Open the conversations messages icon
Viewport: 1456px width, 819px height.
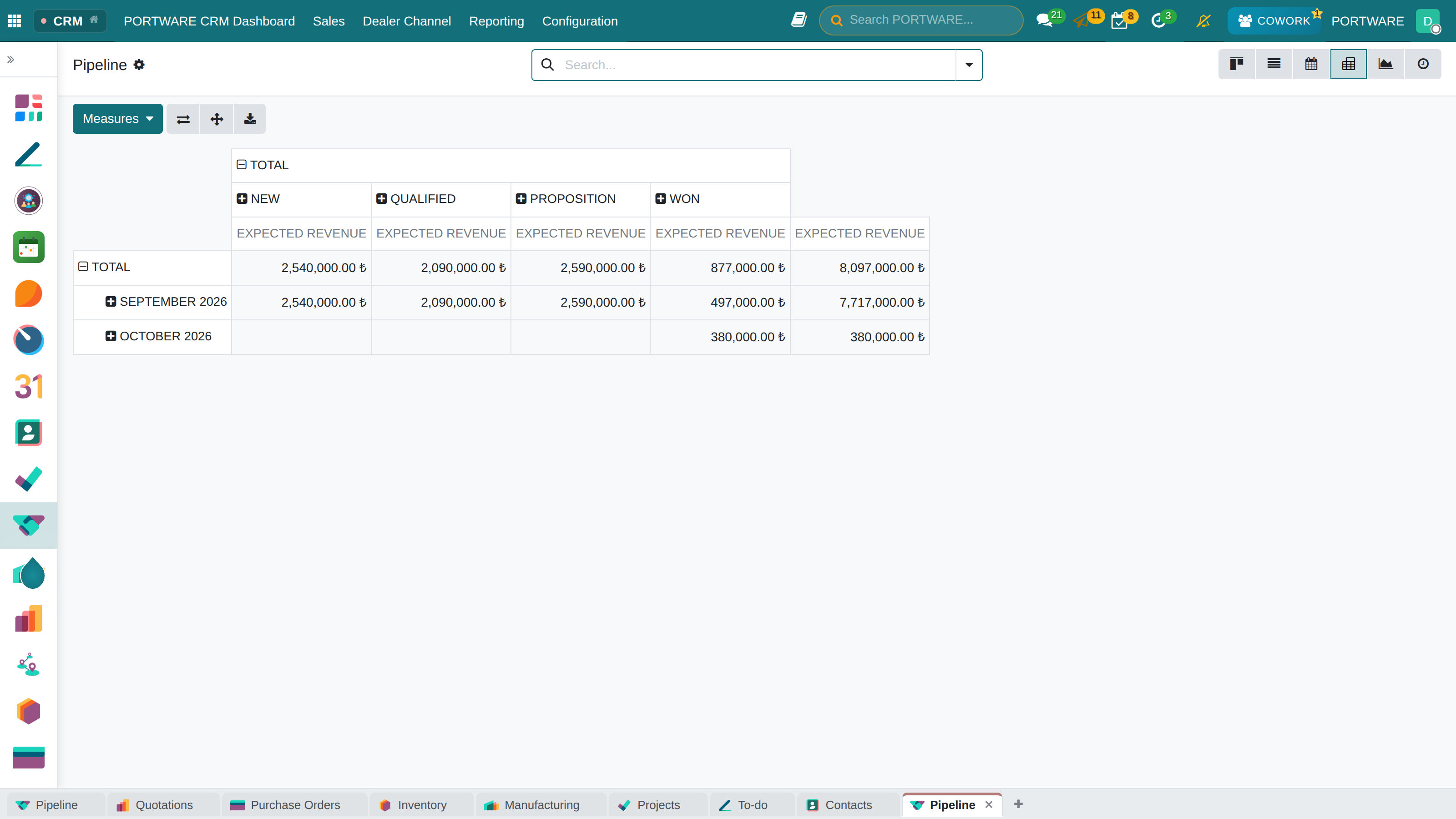click(1045, 21)
